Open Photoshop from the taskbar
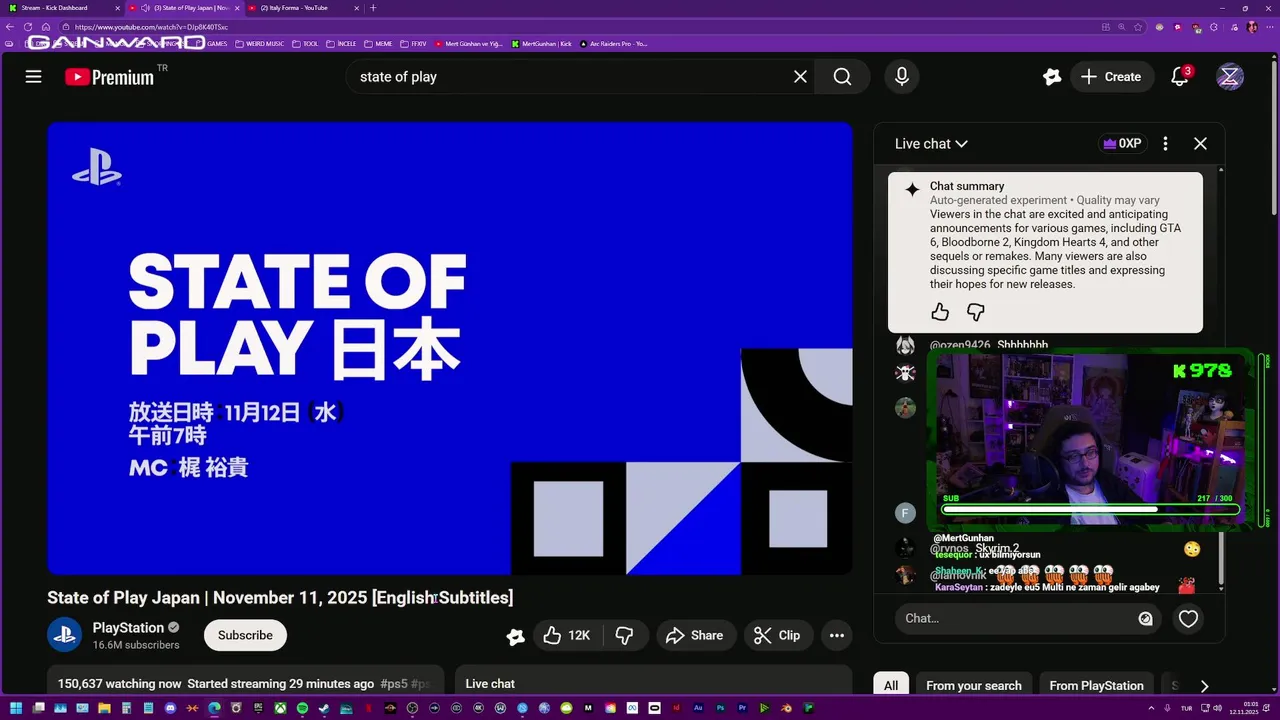Viewport: 1280px width, 720px height. [720, 708]
